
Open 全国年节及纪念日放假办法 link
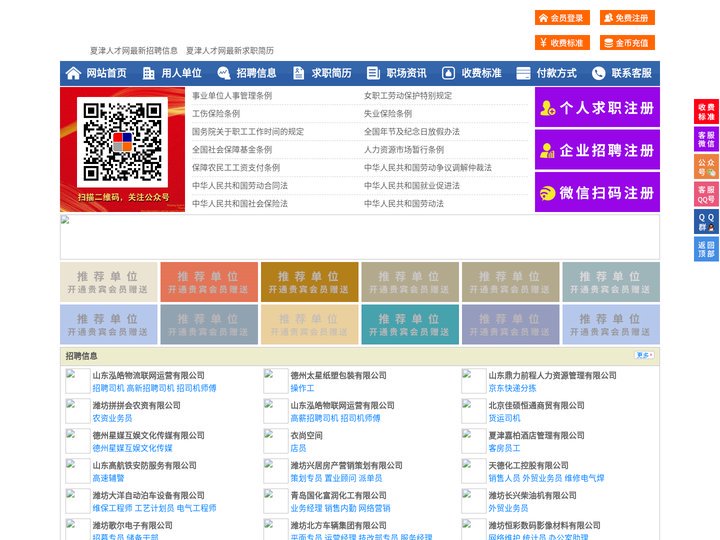pos(412,131)
